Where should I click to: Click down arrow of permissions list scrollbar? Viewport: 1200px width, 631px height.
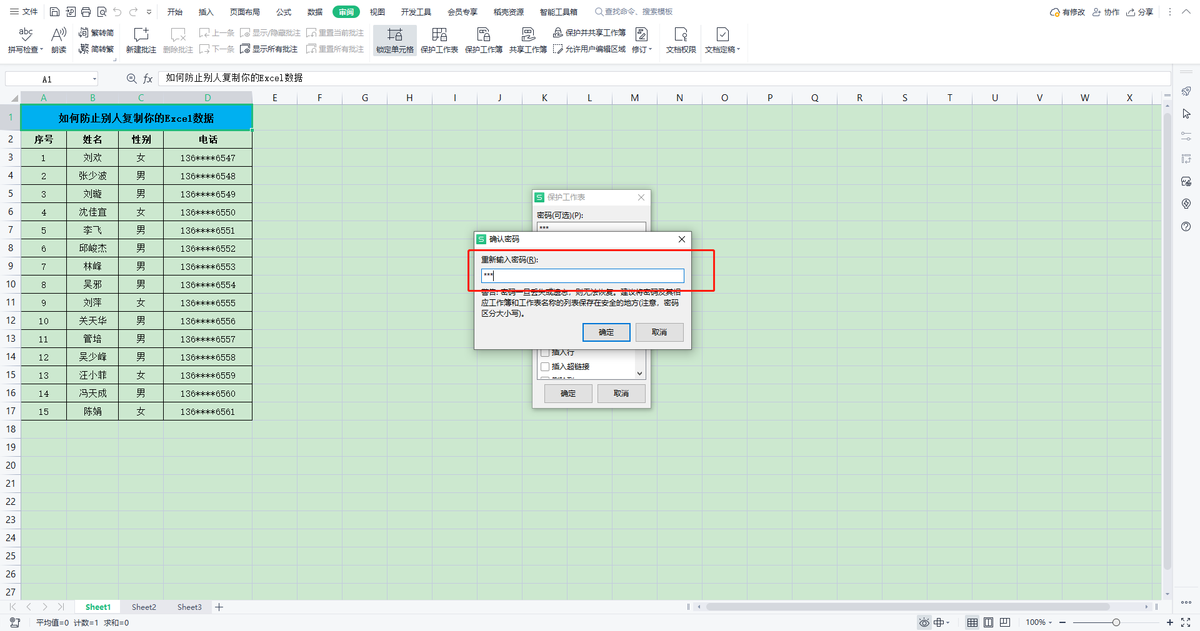pos(641,374)
